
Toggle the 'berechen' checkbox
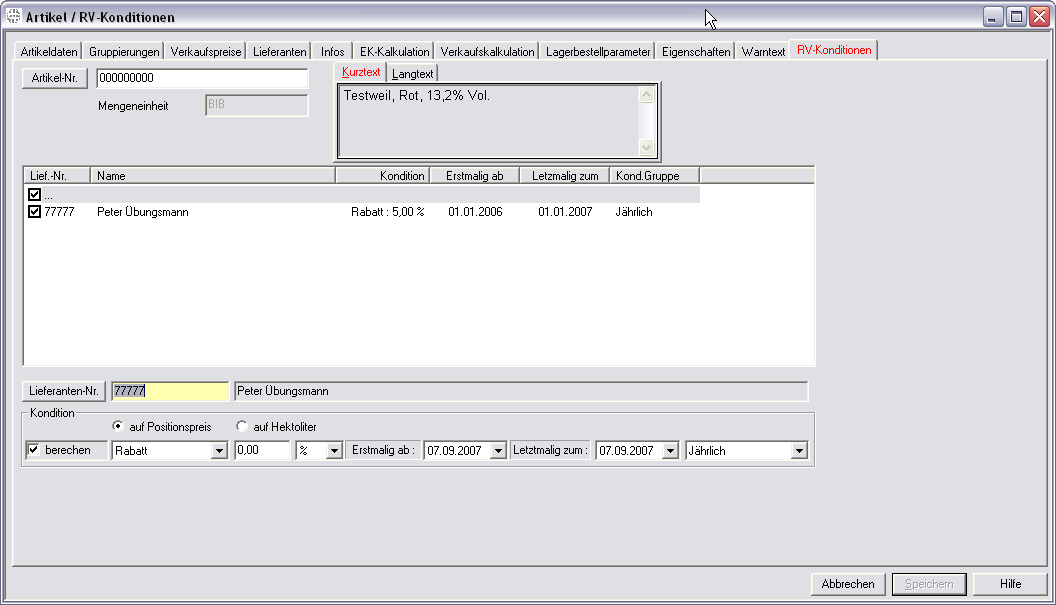(x=34, y=450)
